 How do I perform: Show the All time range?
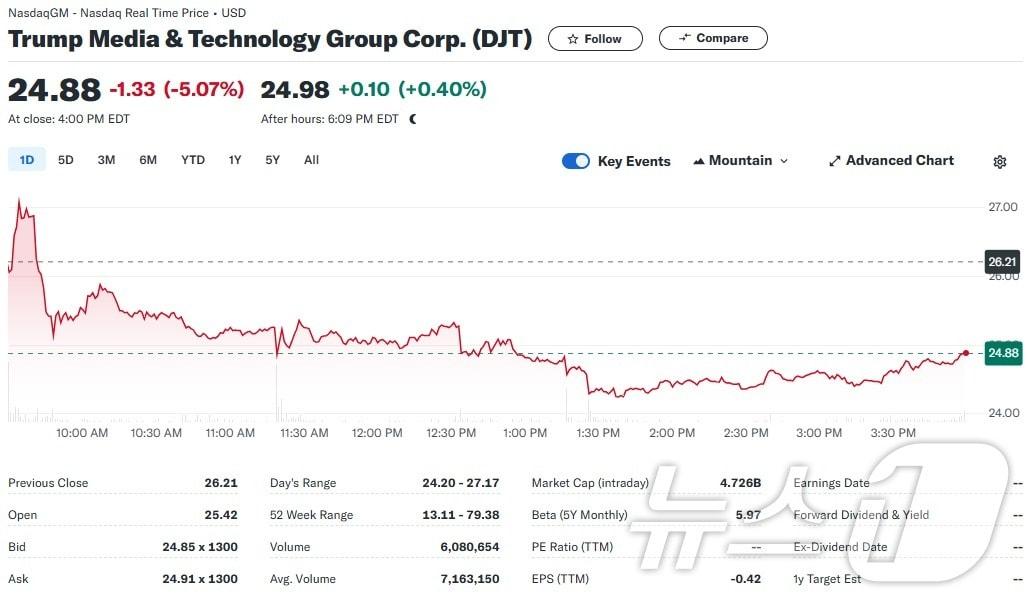tap(311, 160)
